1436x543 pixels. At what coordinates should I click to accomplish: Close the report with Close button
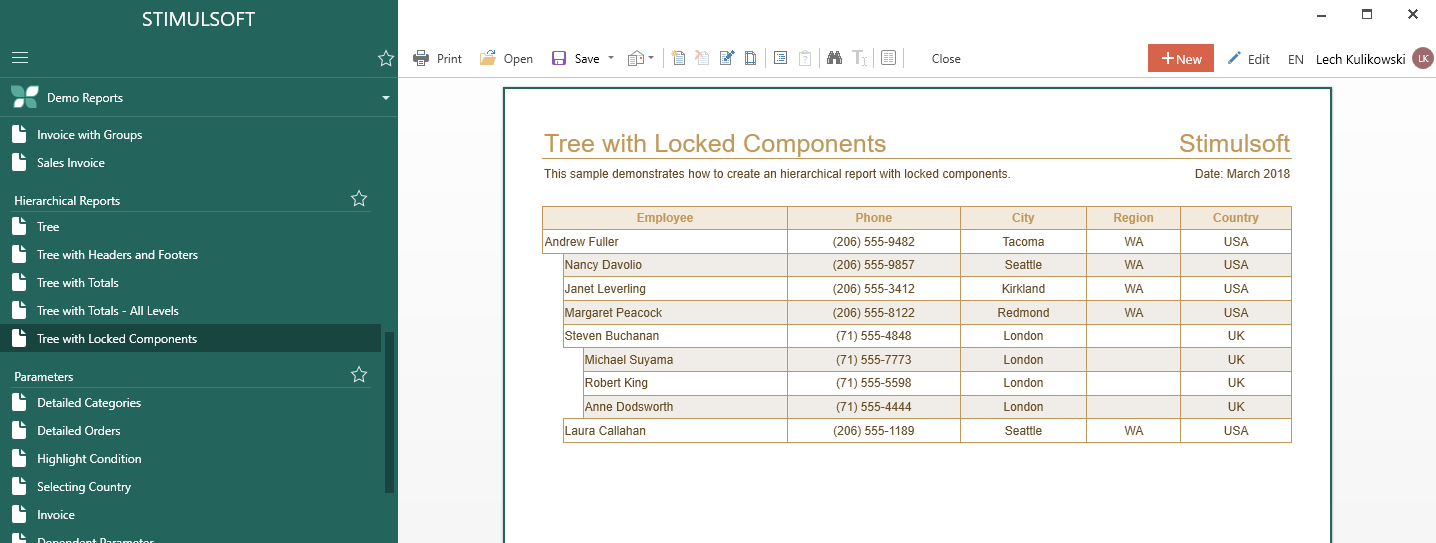pos(946,59)
